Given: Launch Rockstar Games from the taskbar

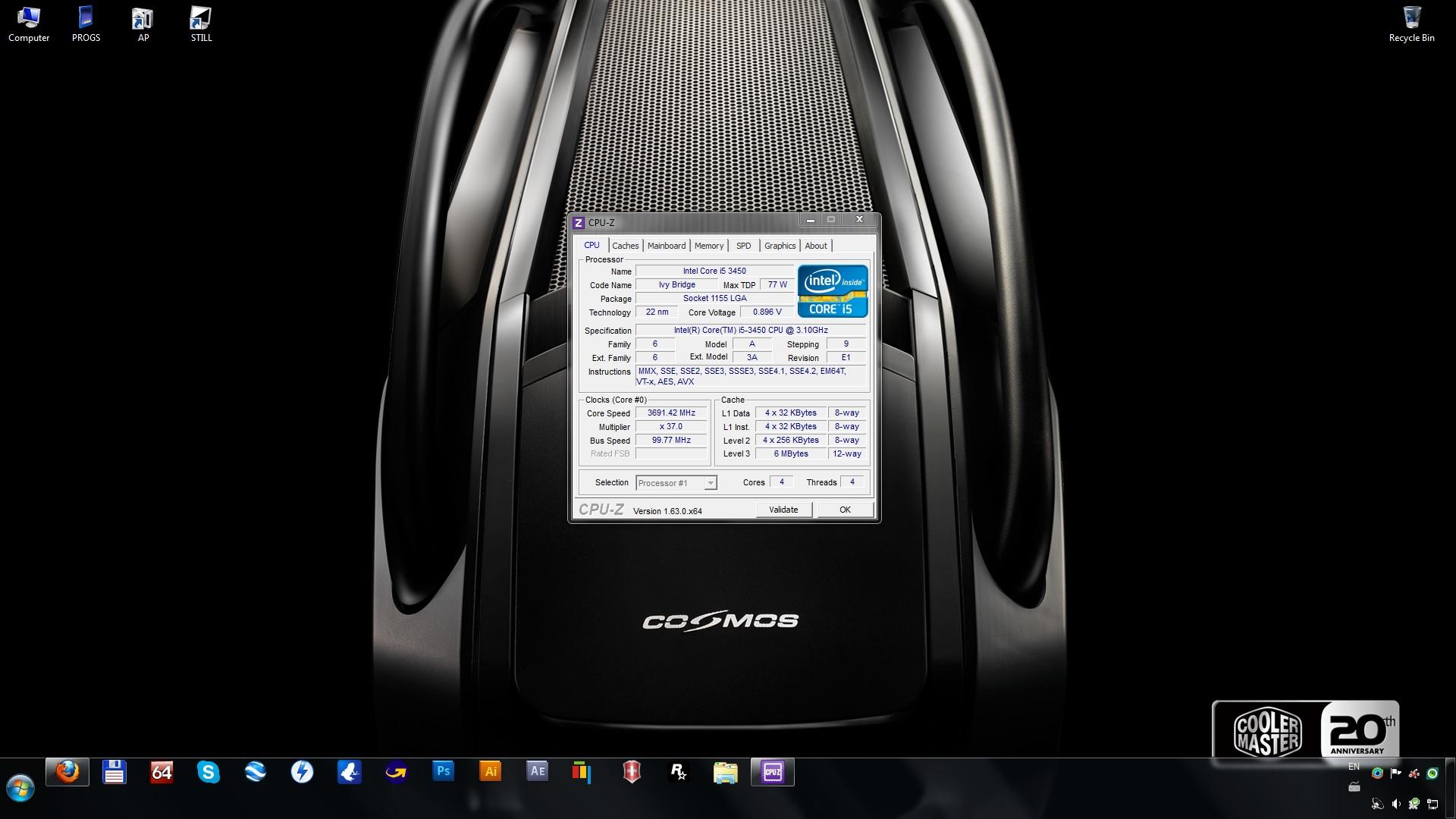Looking at the screenshot, I should tap(679, 772).
